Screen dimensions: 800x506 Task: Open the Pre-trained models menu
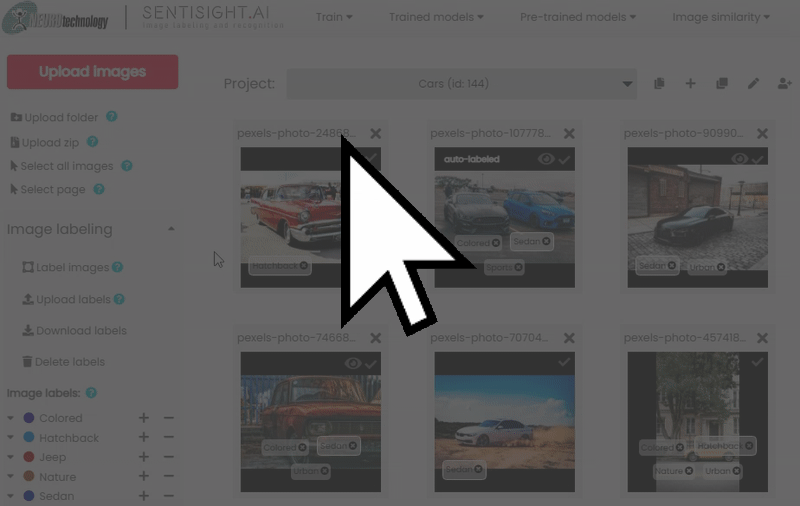coord(578,17)
